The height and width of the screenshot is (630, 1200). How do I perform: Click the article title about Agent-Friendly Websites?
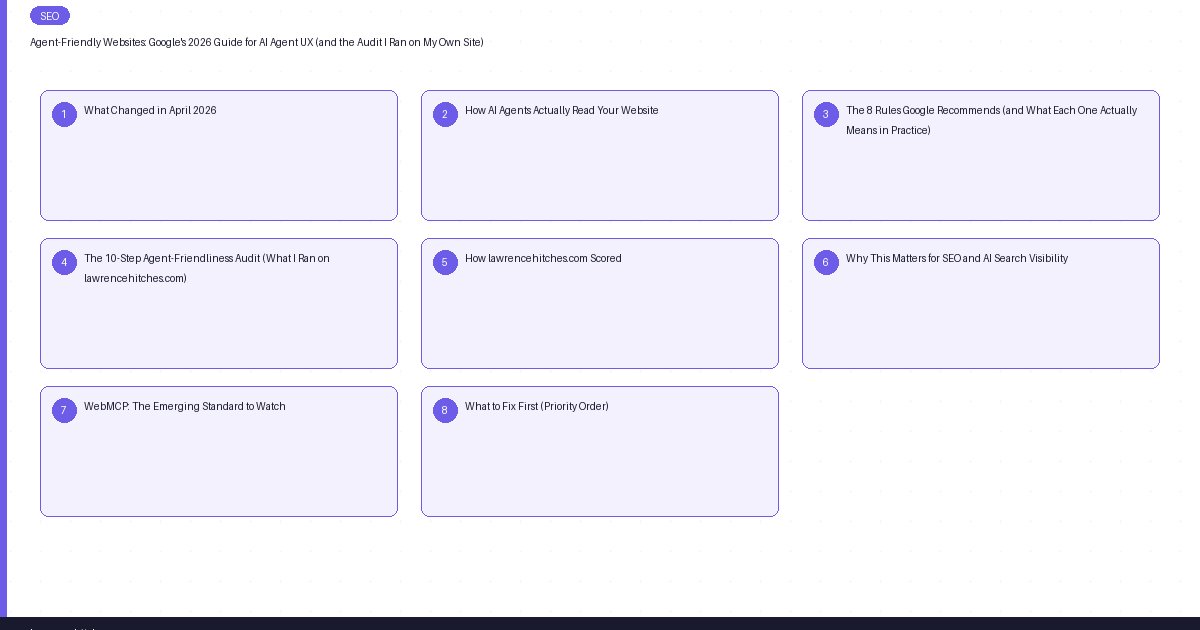(257, 42)
